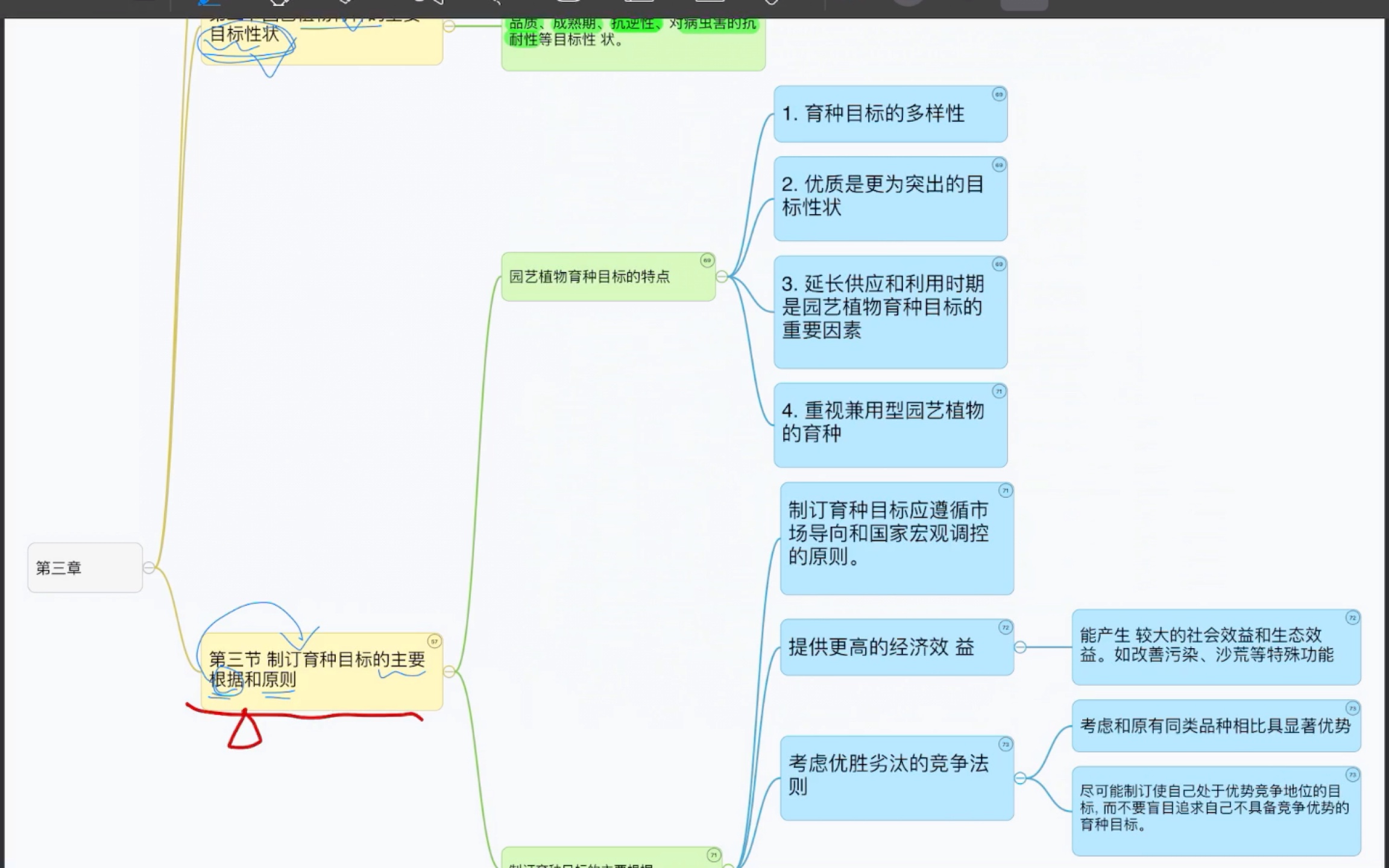Collapse children of '考虑优胜劣汰的竞争法则'
The image size is (1389, 868).
click(1020, 778)
